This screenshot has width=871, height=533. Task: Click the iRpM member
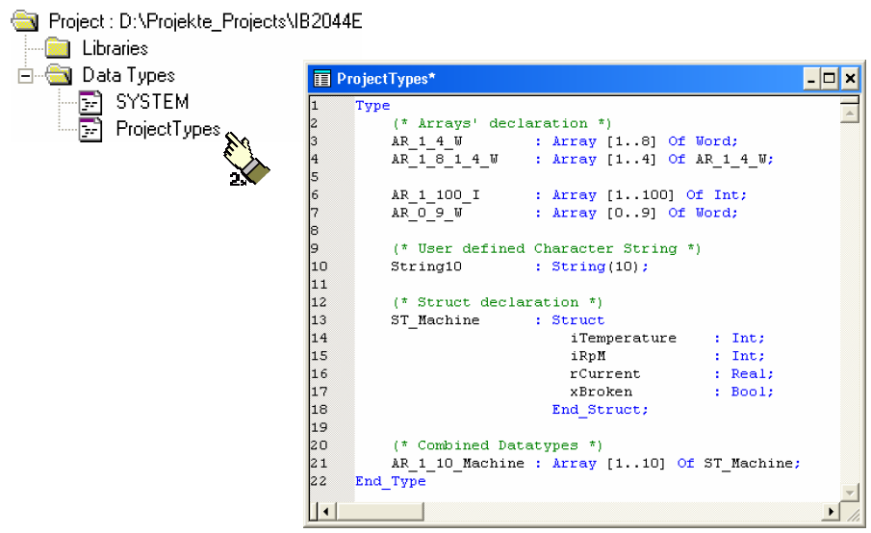[x=587, y=356]
